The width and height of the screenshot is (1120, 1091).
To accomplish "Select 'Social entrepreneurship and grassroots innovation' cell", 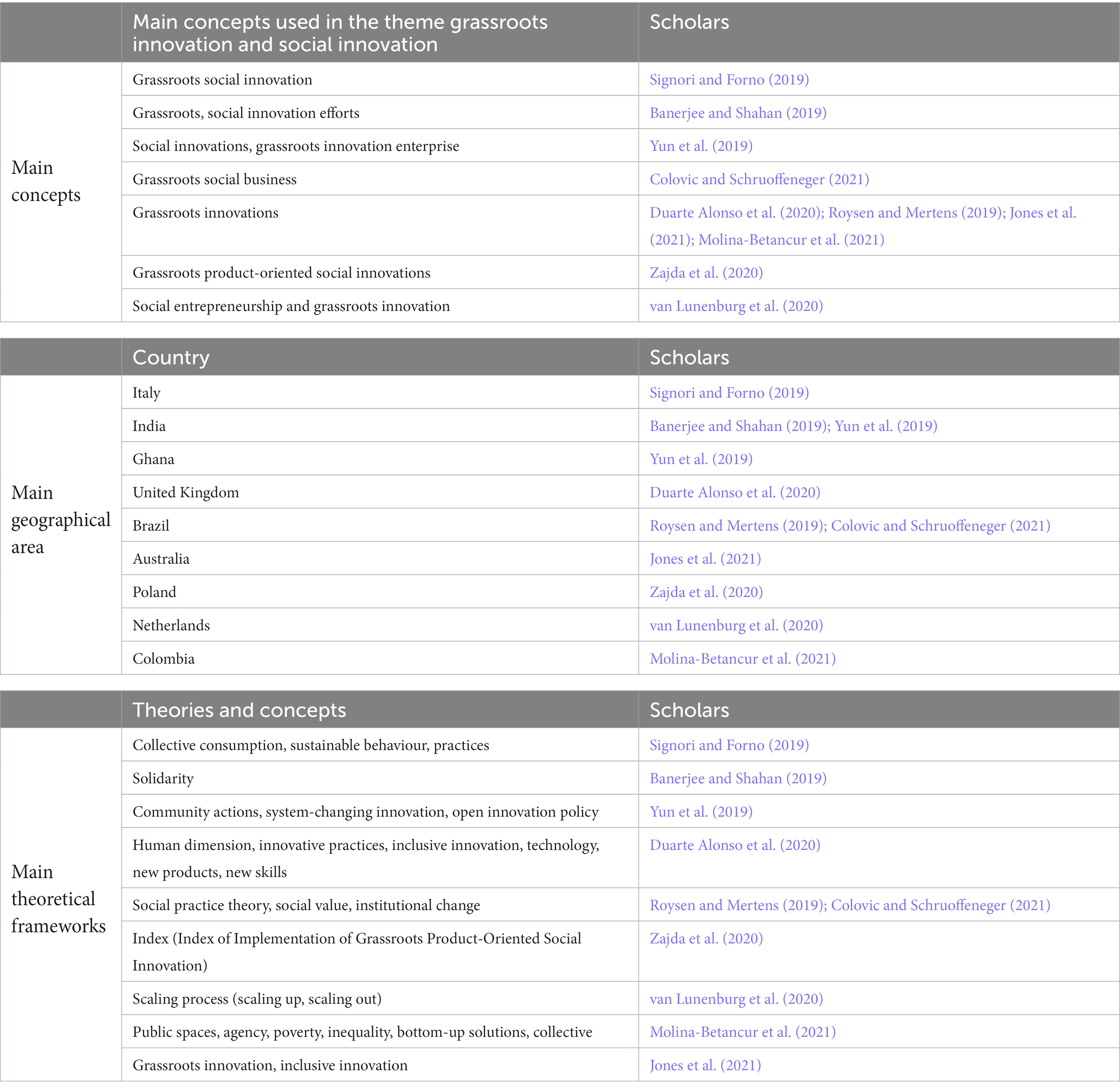I will pos(380,306).
